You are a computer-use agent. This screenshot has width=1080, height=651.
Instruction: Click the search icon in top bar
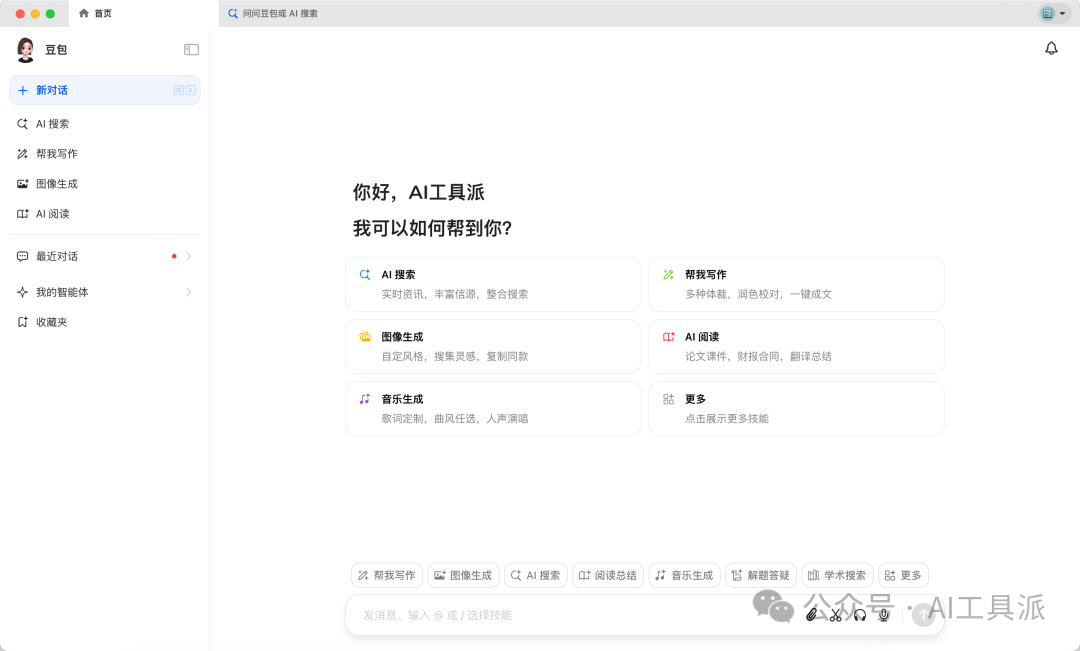[233, 13]
